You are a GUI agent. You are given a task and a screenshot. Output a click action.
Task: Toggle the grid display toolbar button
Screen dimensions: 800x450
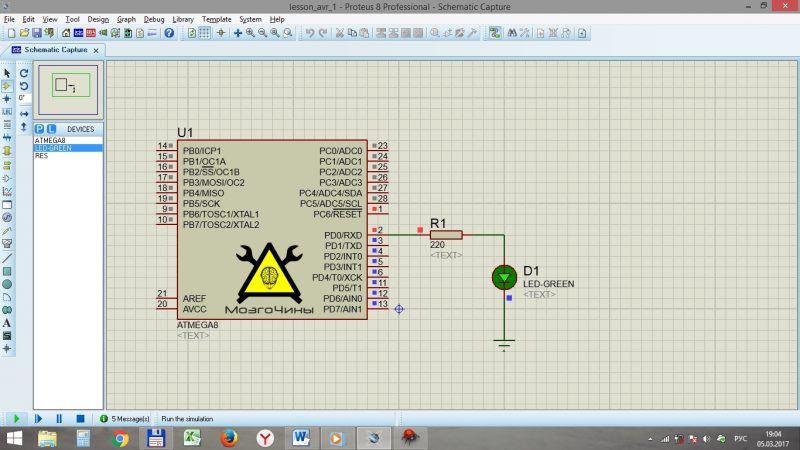(x=204, y=33)
